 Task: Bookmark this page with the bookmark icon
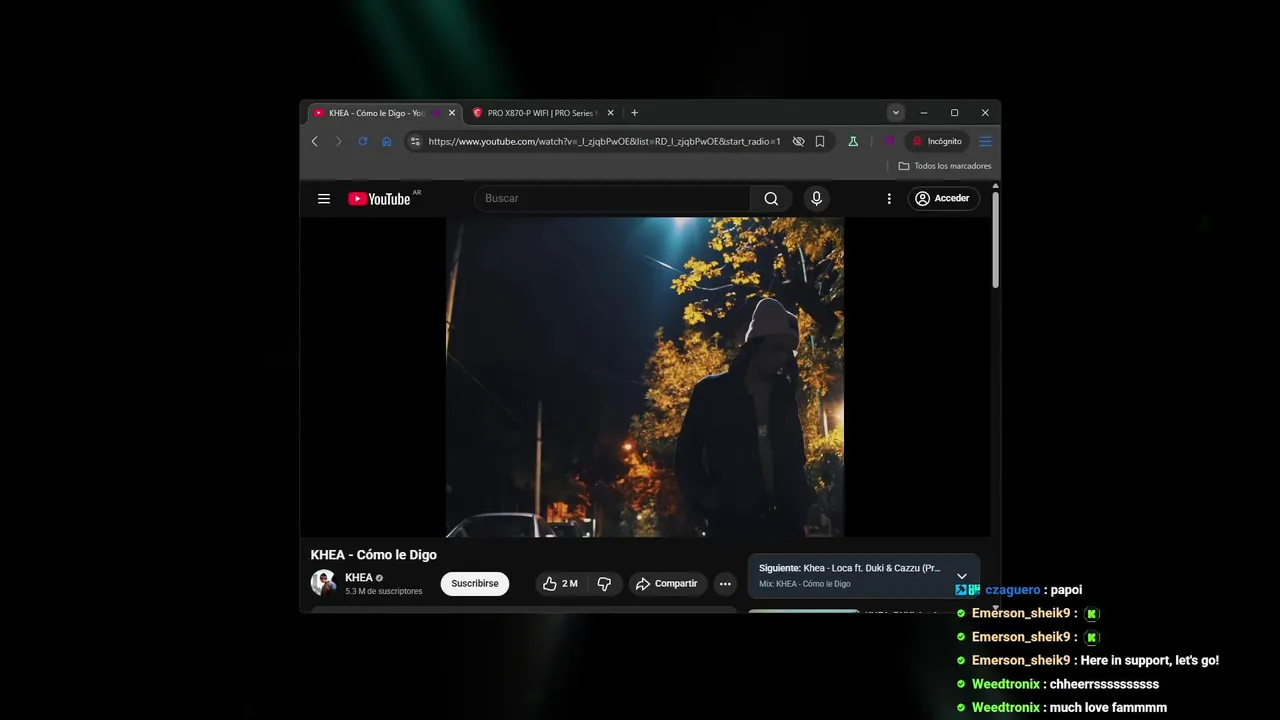pos(820,142)
